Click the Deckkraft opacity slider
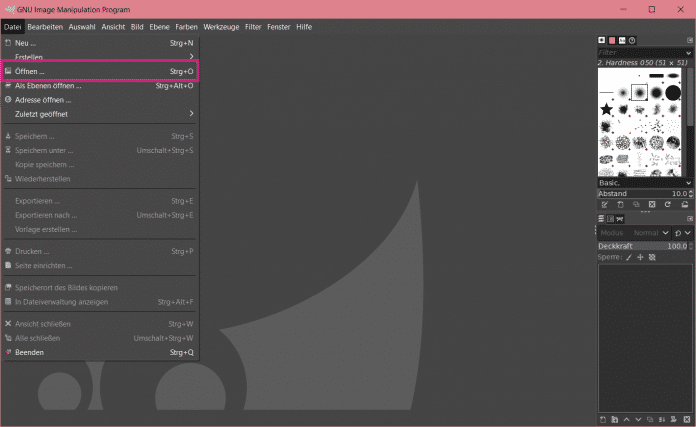 pyautogui.click(x=640, y=245)
